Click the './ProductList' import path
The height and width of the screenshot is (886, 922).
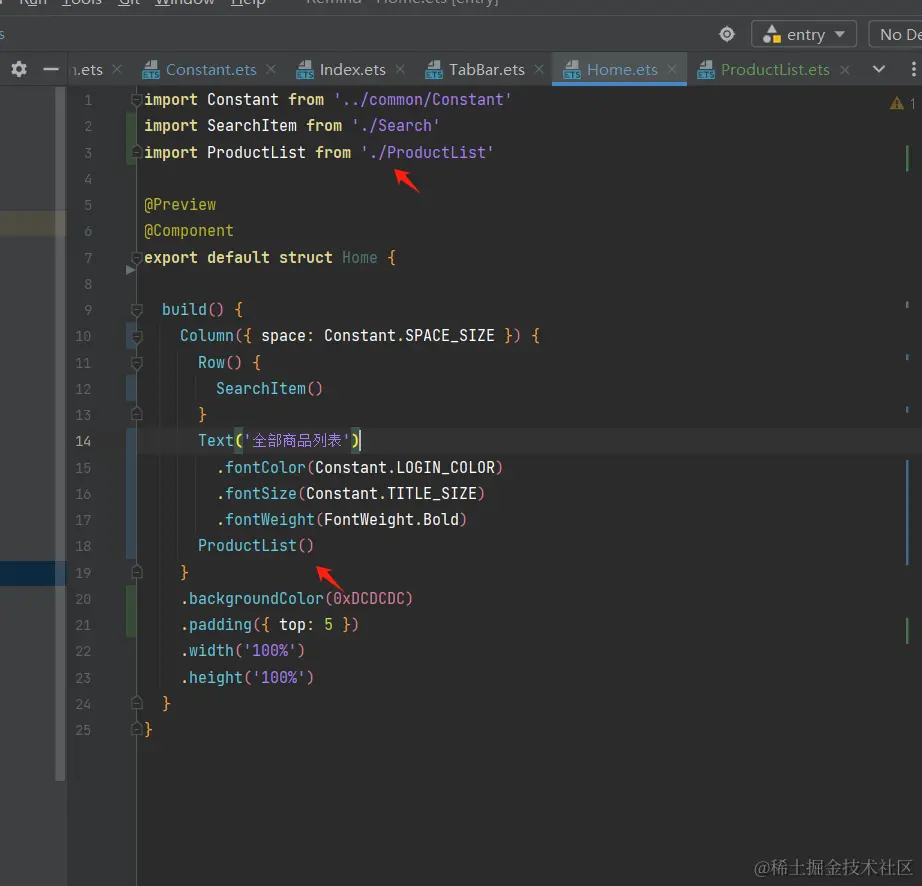point(427,152)
